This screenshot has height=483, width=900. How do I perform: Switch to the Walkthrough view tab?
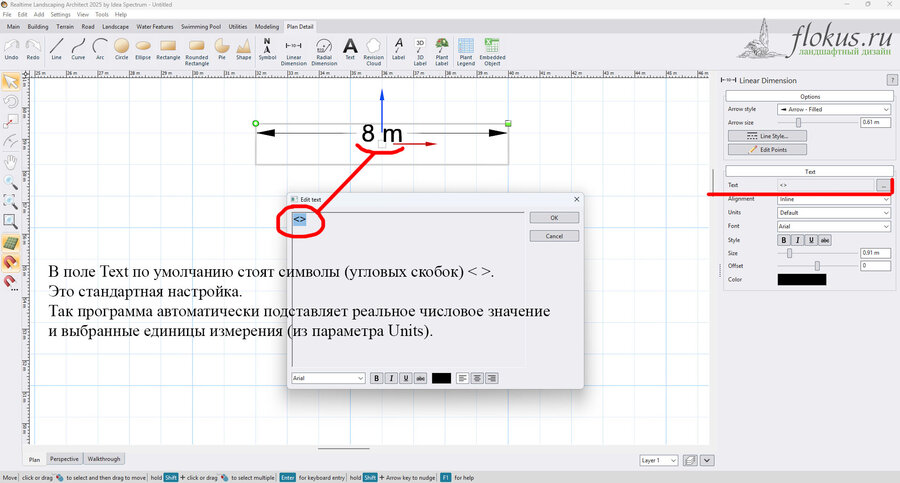[104, 459]
